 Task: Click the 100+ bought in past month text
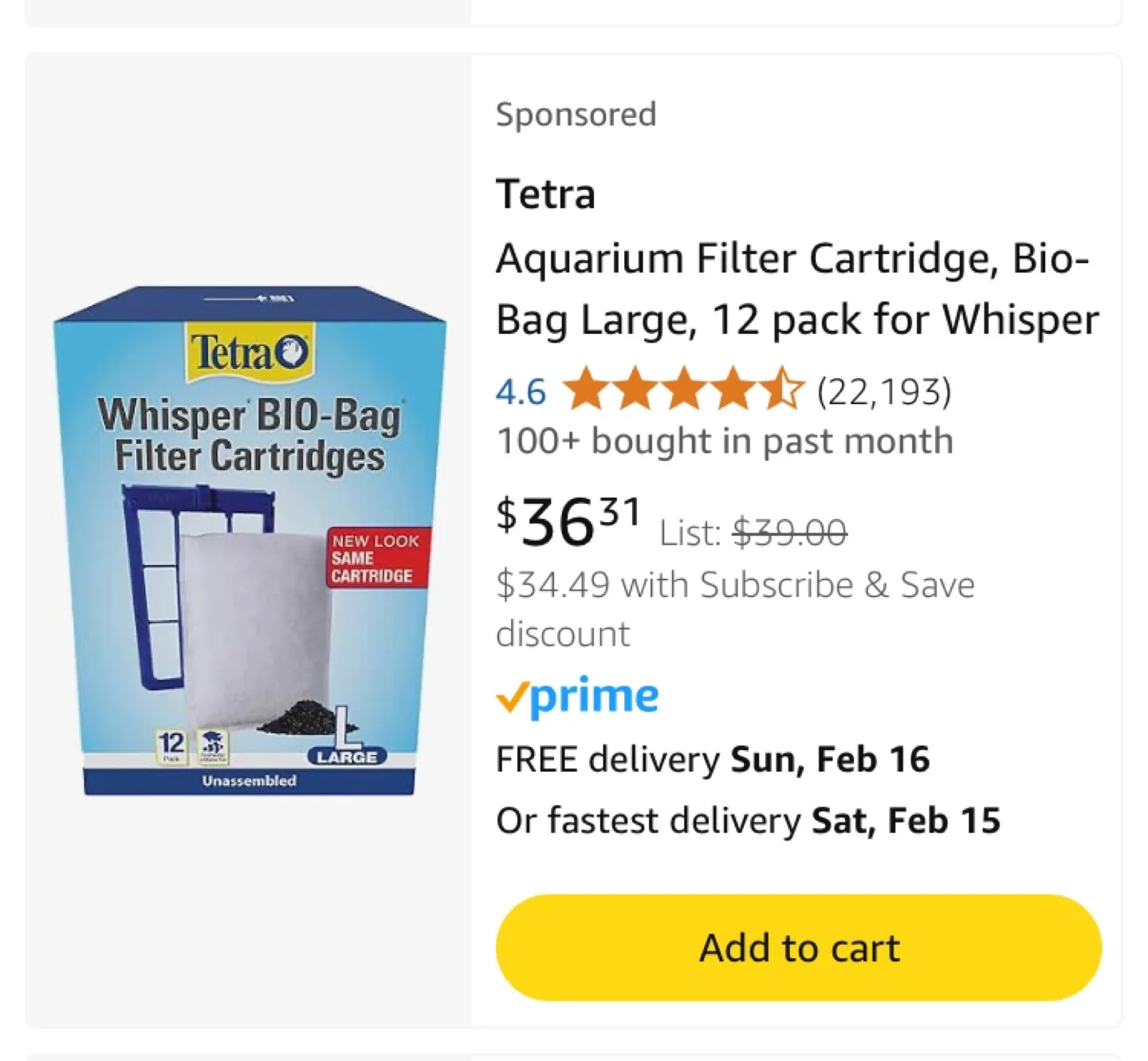pyautogui.click(x=724, y=440)
